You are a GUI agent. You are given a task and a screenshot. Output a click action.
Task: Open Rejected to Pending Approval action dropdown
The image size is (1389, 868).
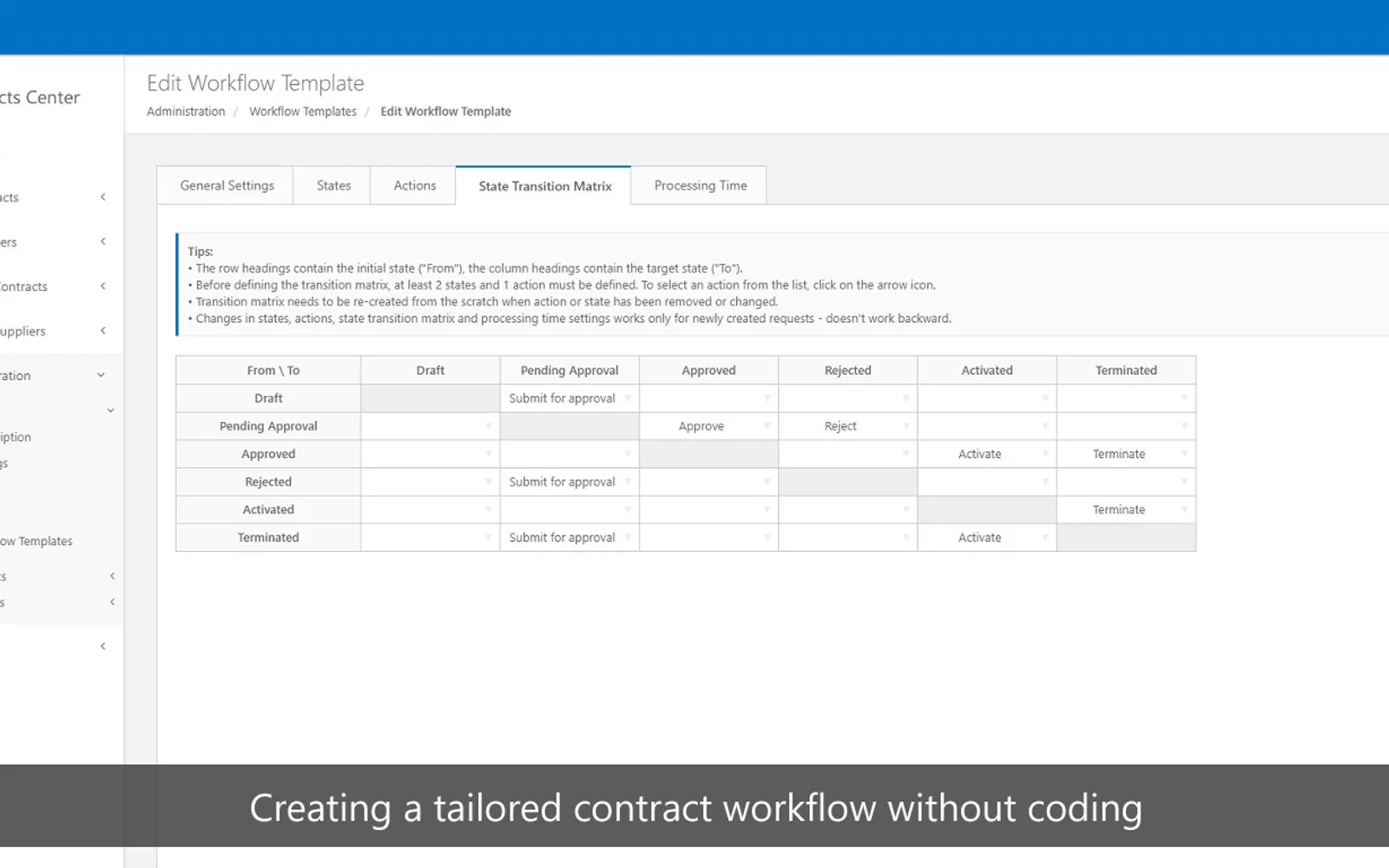click(x=569, y=482)
